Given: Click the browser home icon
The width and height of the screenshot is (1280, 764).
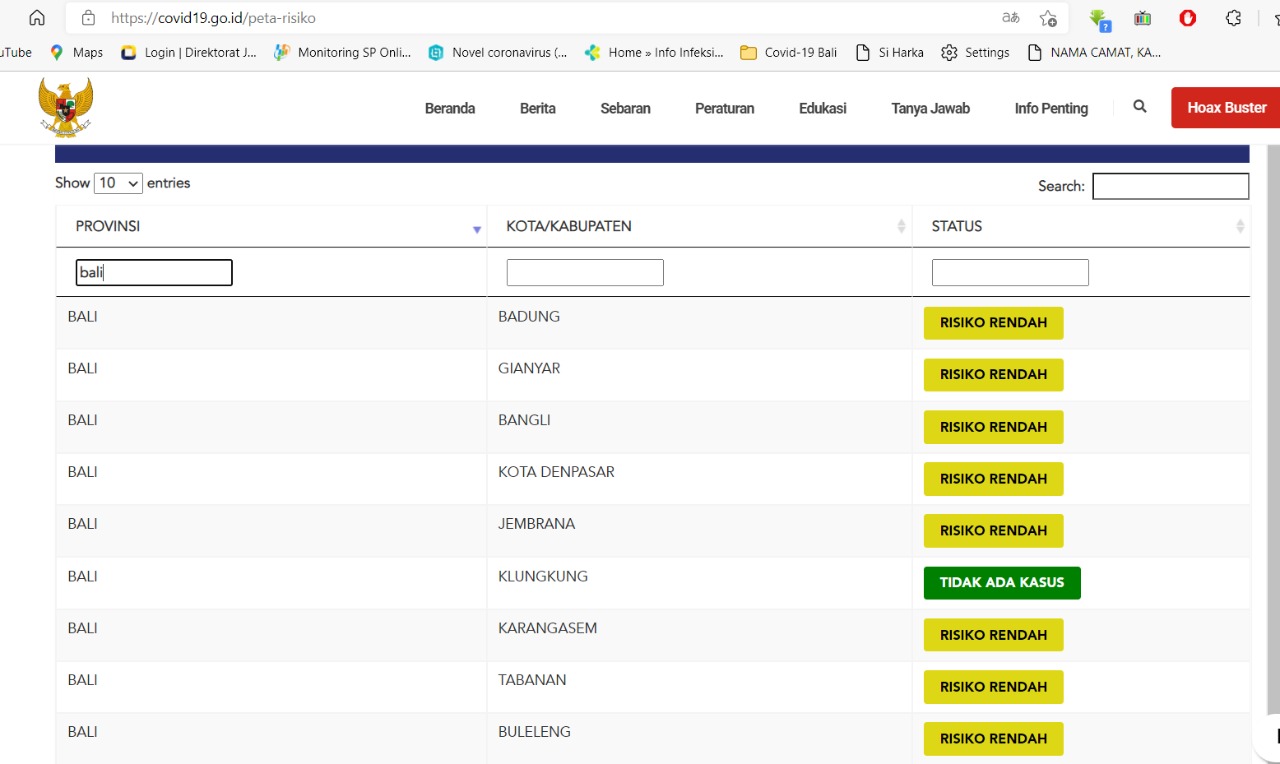Looking at the screenshot, I should 37,18.
